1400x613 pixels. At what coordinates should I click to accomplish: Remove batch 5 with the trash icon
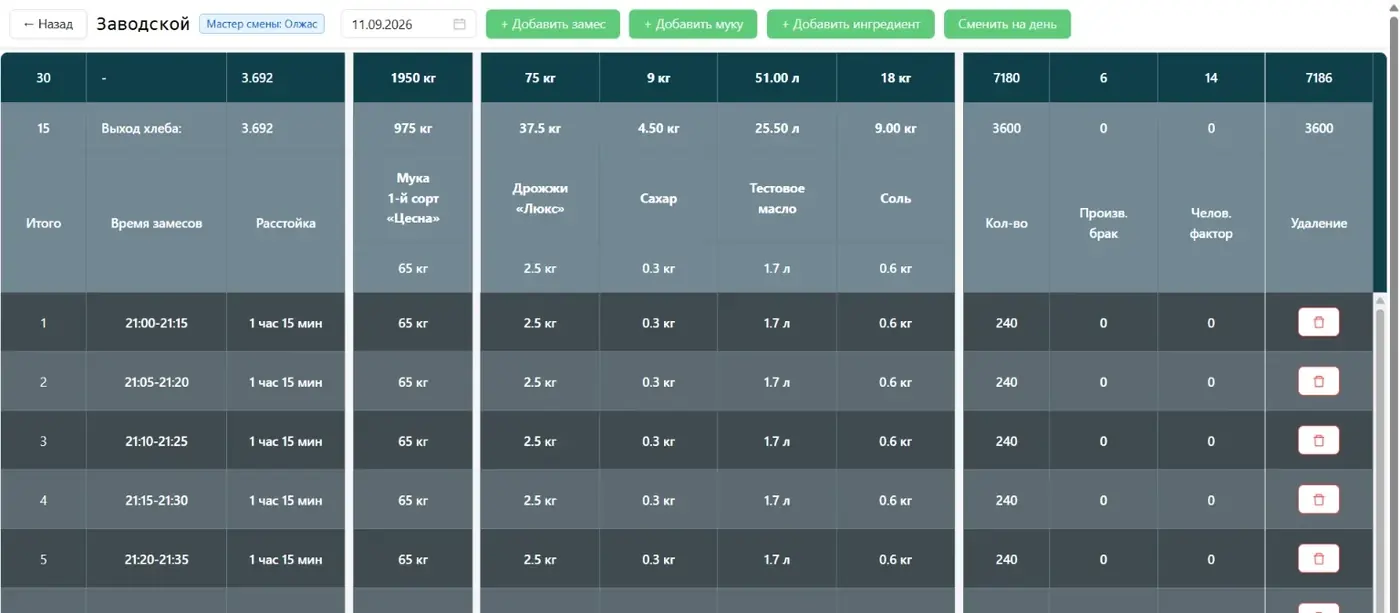tap(1318, 558)
